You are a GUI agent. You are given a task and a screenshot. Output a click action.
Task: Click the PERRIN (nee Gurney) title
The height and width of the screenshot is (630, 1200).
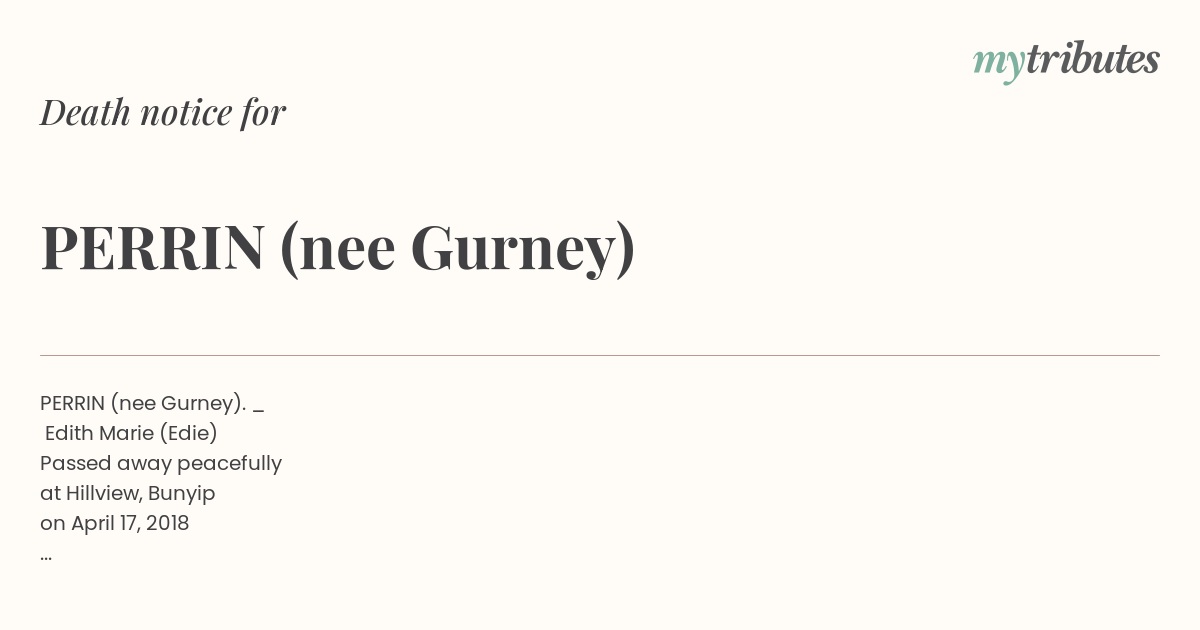click(338, 249)
